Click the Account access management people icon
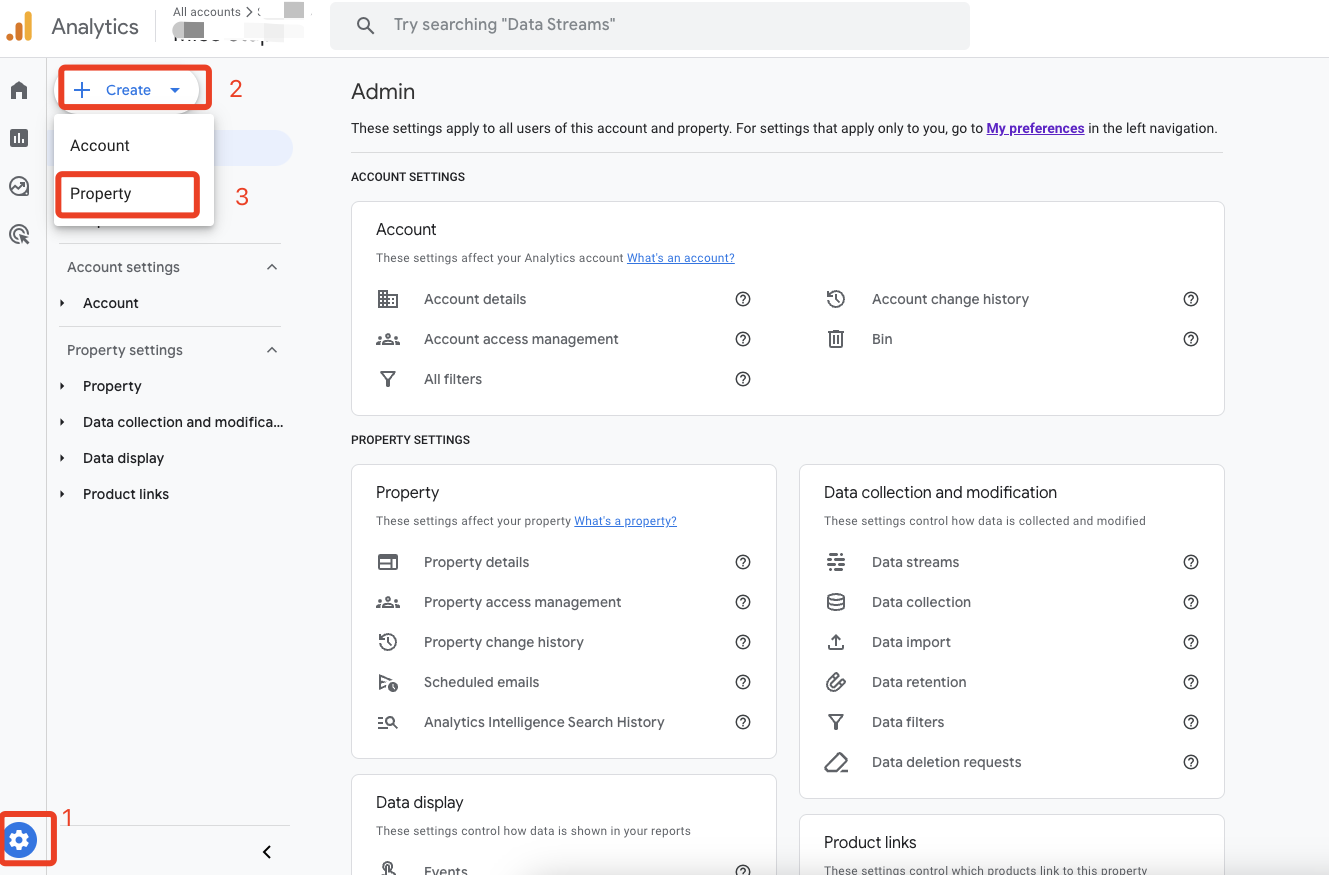The height and width of the screenshot is (875, 1329). 388,339
